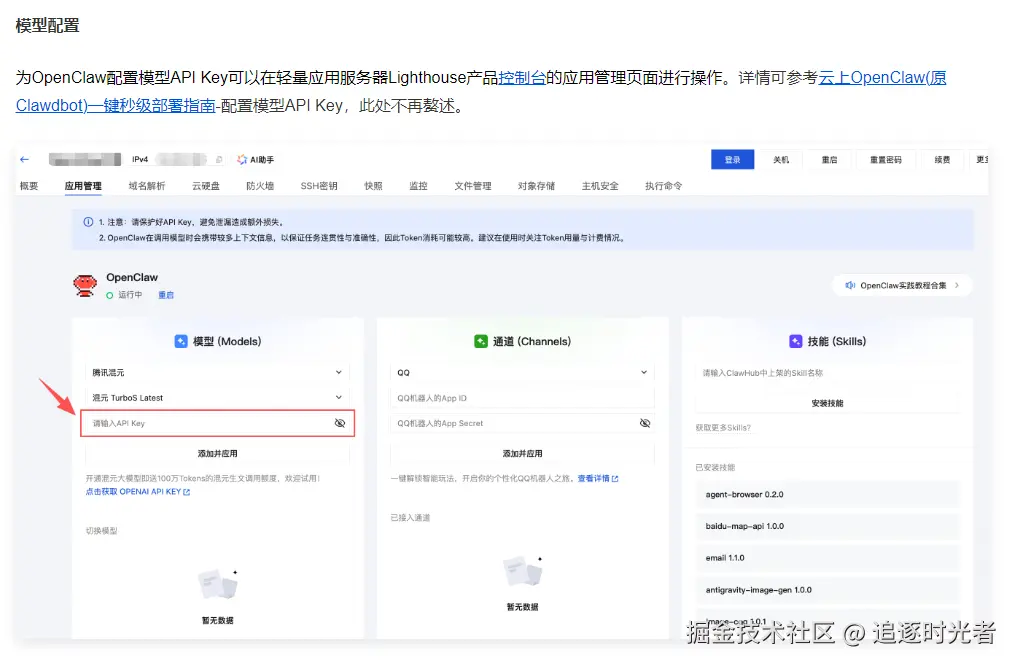Open the 主机安全 tab
The image size is (1016, 666).
[x=599, y=186]
